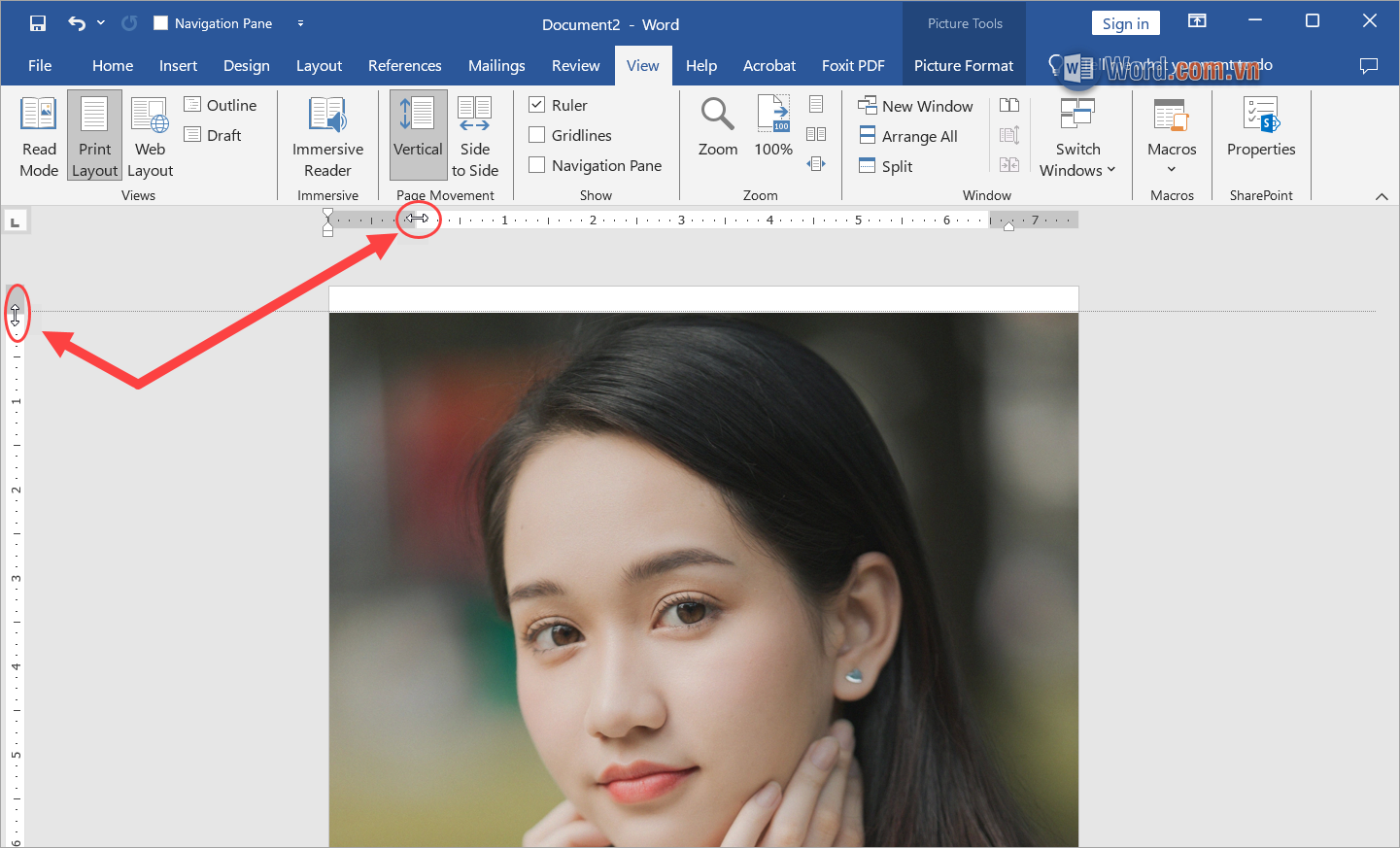Screen dimensions: 1400x848
Task: Click the ruler tab selector box
Action: tap(15, 222)
